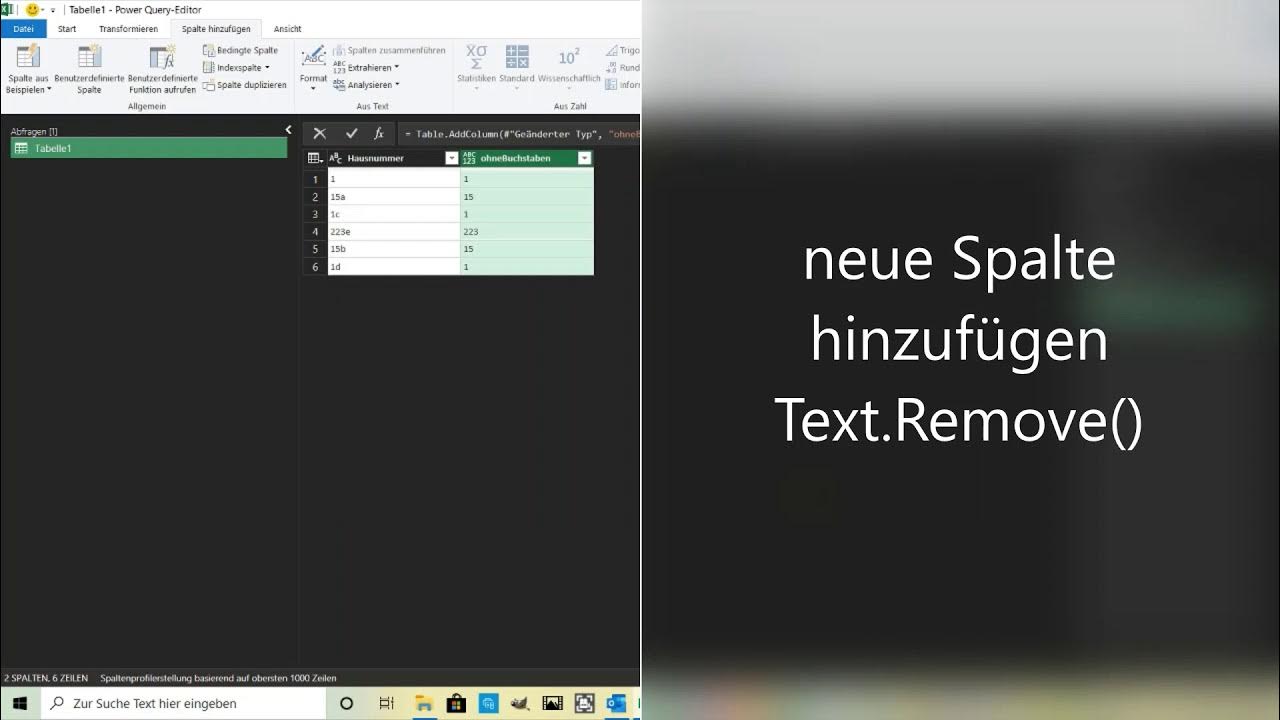Image resolution: width=1280 pixels, height=720 pixels.
Task: Select the ohneBuchstaben column header
Action: pyautogui.click(x=527, y=158)
